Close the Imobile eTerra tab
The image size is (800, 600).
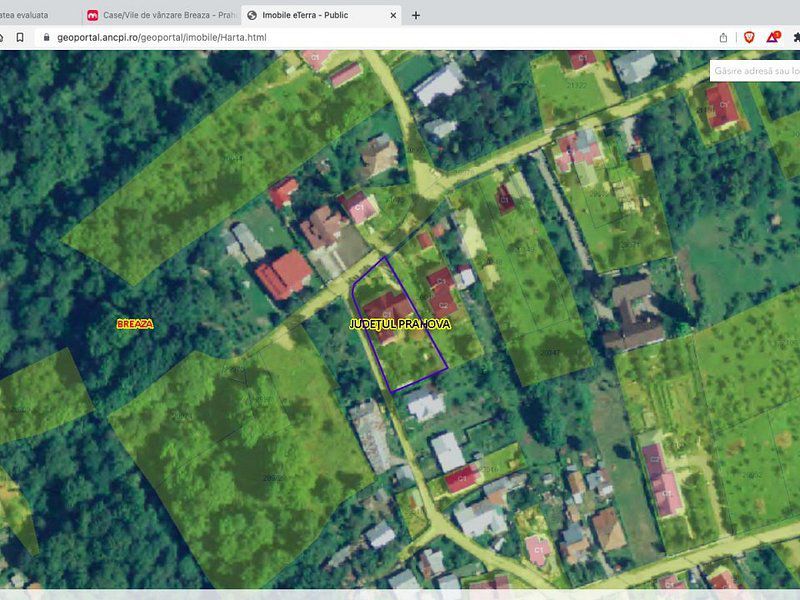tap(393, 15)
